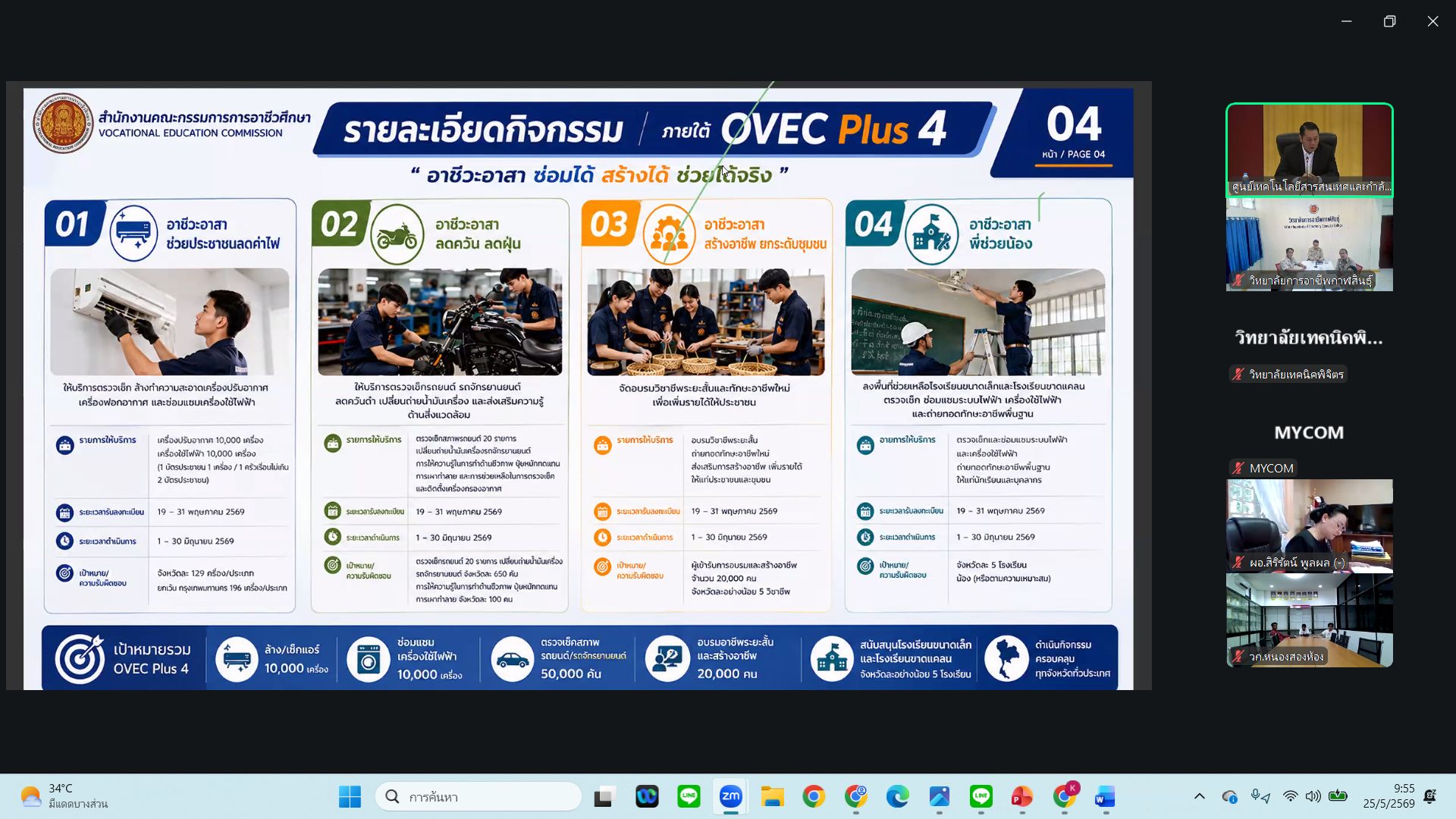Select the วก.หนองสองห้อง video tile
Image resolution: width=1456 pixels, height=819 pixels.
click(x=1310, y=620)
